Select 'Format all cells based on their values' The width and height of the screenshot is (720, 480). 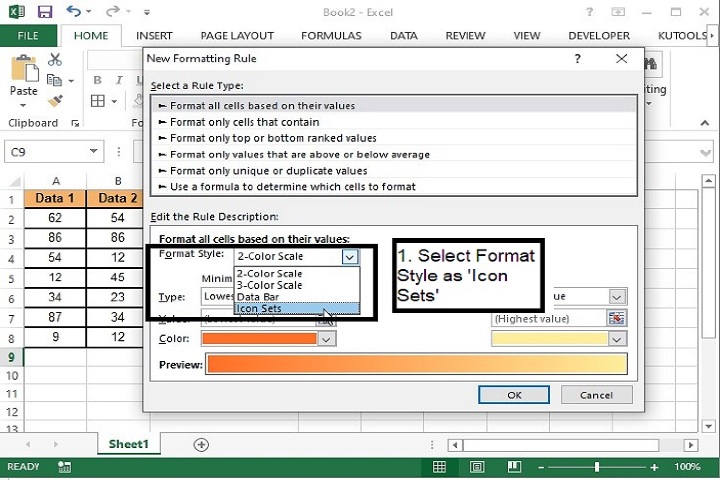[394, 106]
